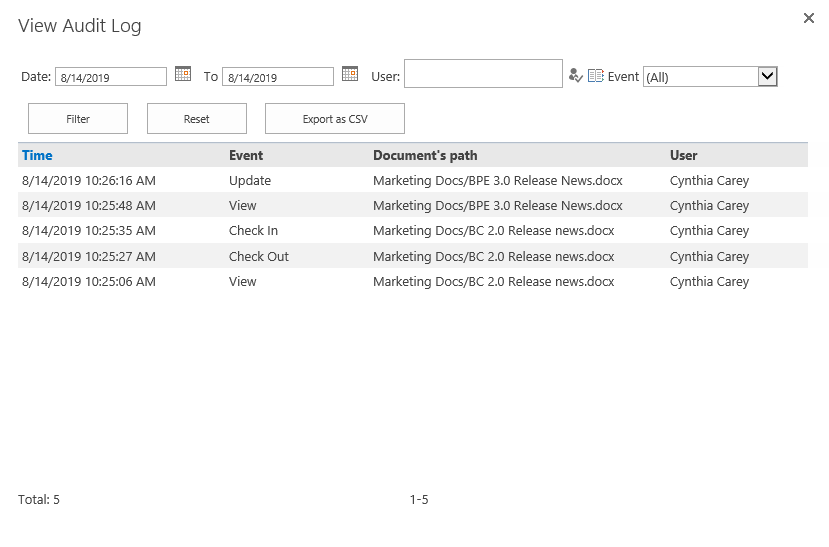Click the Event filter combo box
The height and width of the screenshot is (547, 829).
pos(710,76)
